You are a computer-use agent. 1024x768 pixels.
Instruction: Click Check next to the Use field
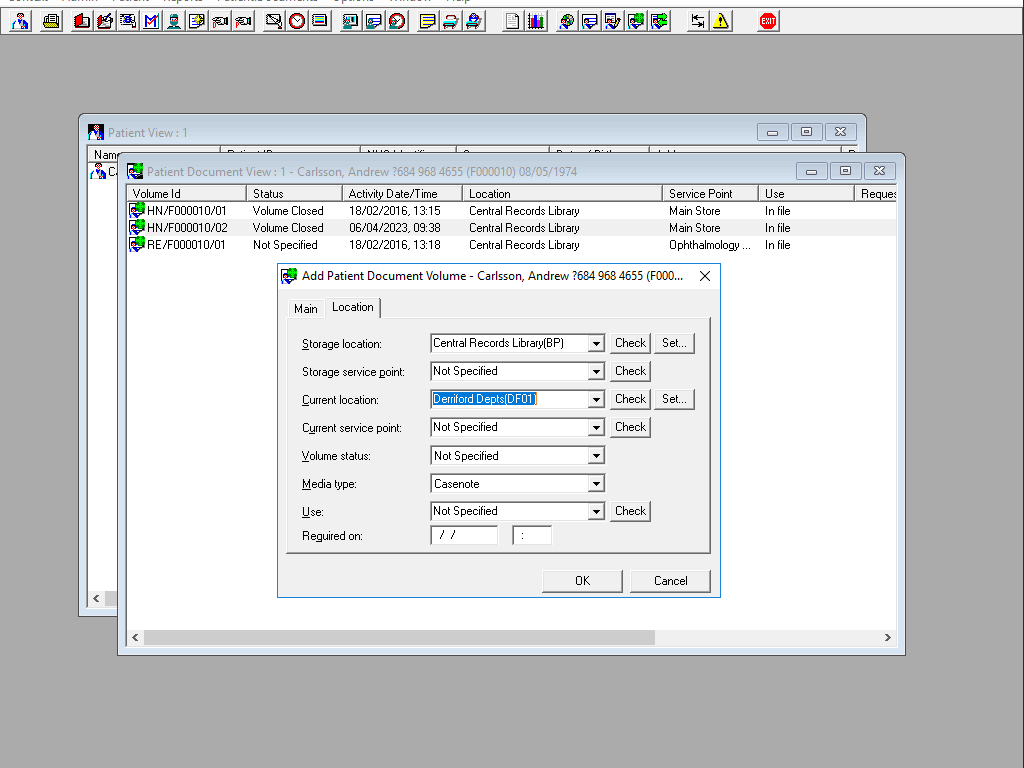pos(630,511)
